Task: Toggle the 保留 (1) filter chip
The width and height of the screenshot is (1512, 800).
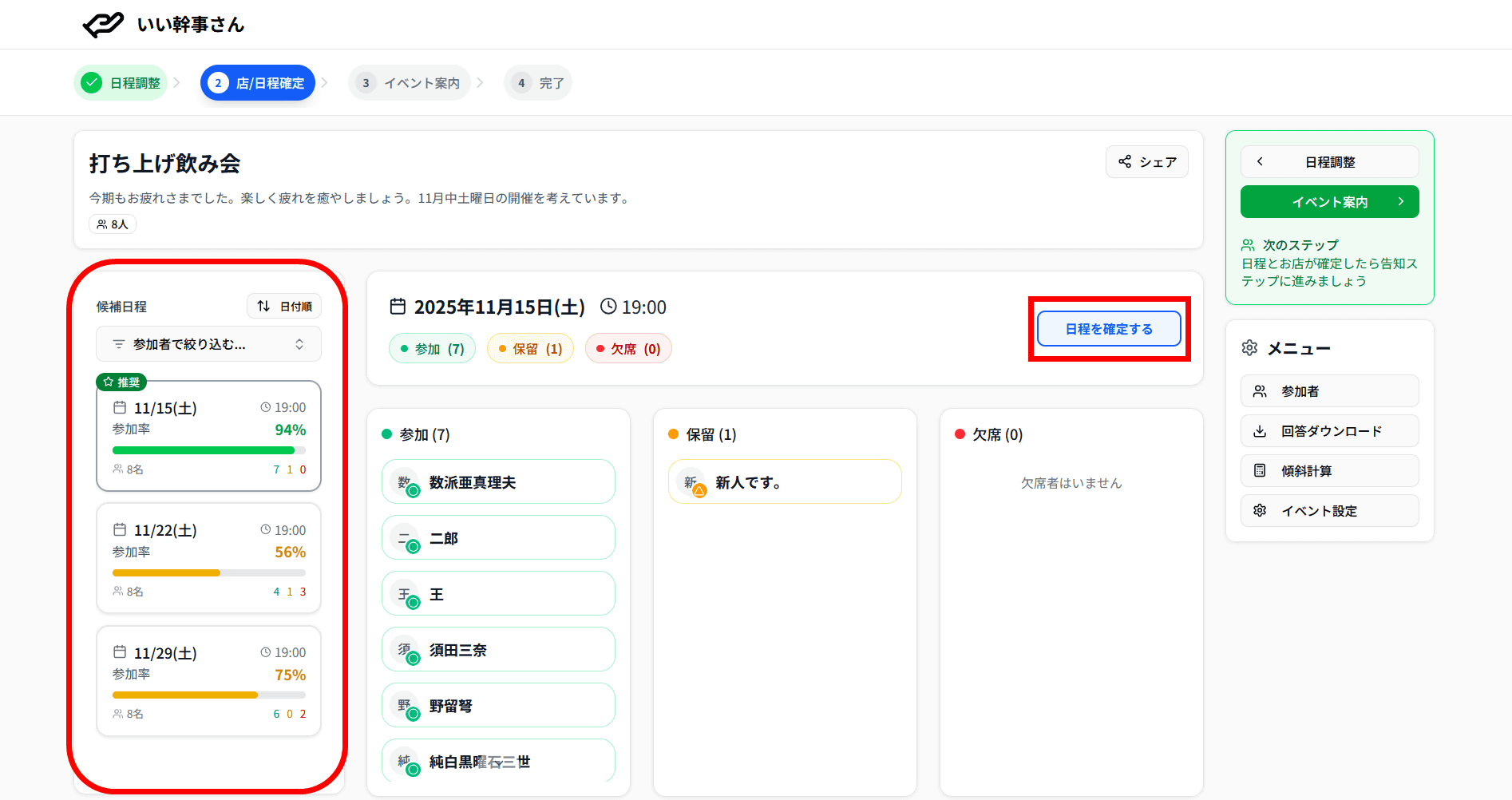Action: (530, 349)
